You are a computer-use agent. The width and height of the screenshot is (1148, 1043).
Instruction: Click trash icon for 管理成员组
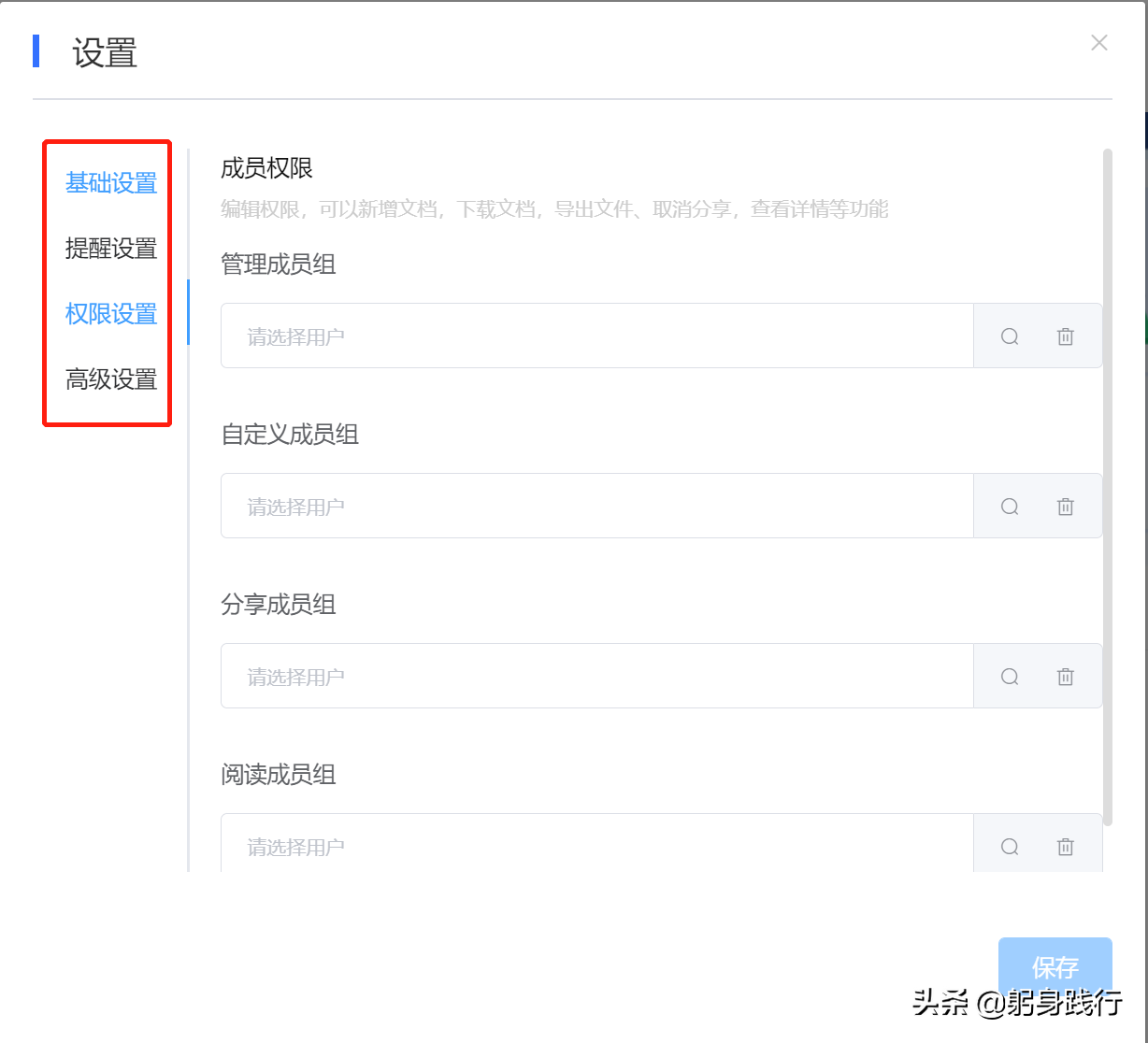click(x=1065, y=336)
